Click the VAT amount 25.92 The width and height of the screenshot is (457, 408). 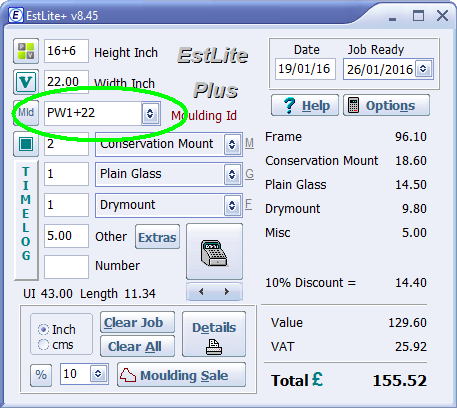click(411, 347)
